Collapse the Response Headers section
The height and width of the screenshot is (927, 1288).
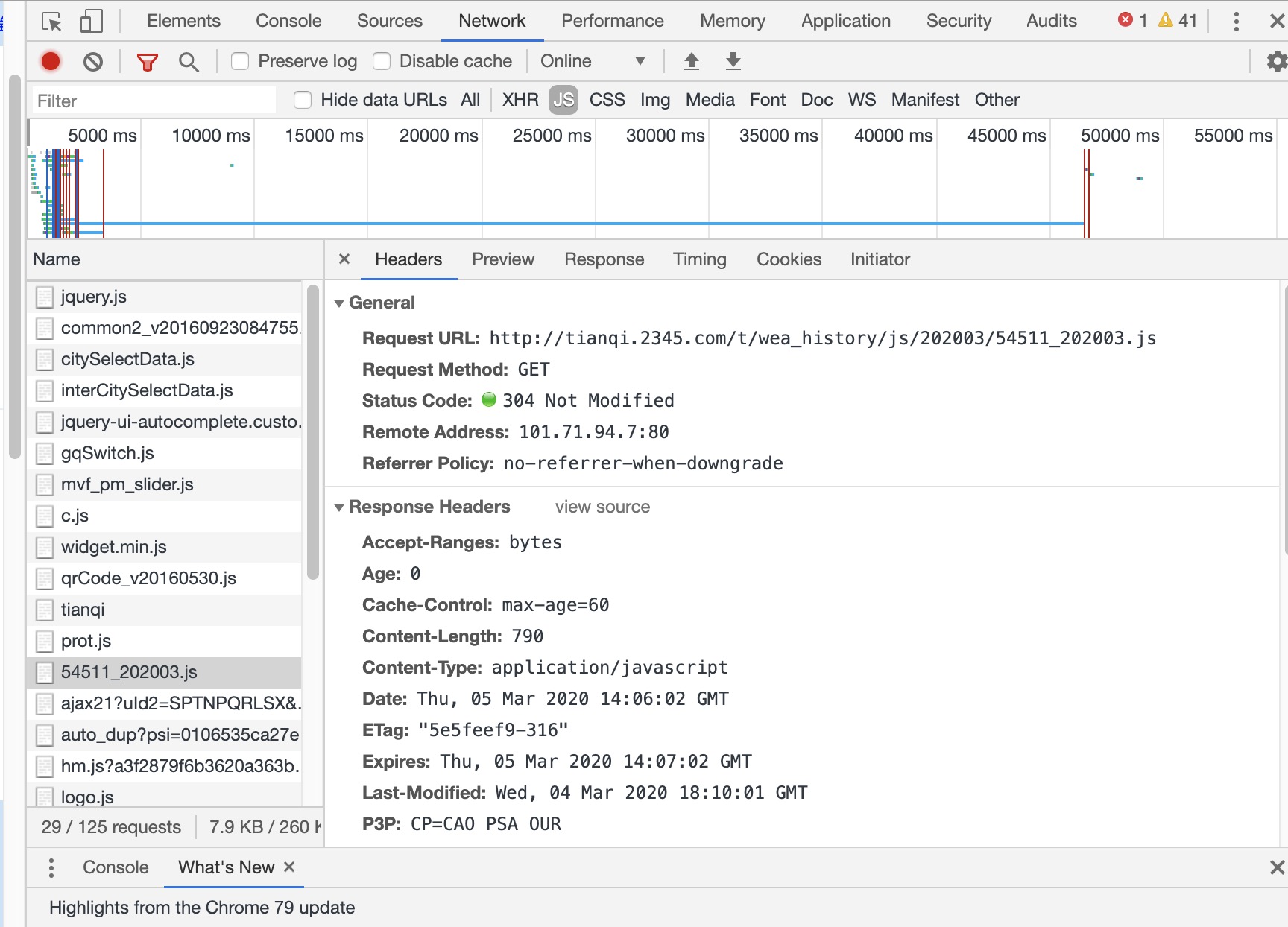tap(339, 507)
